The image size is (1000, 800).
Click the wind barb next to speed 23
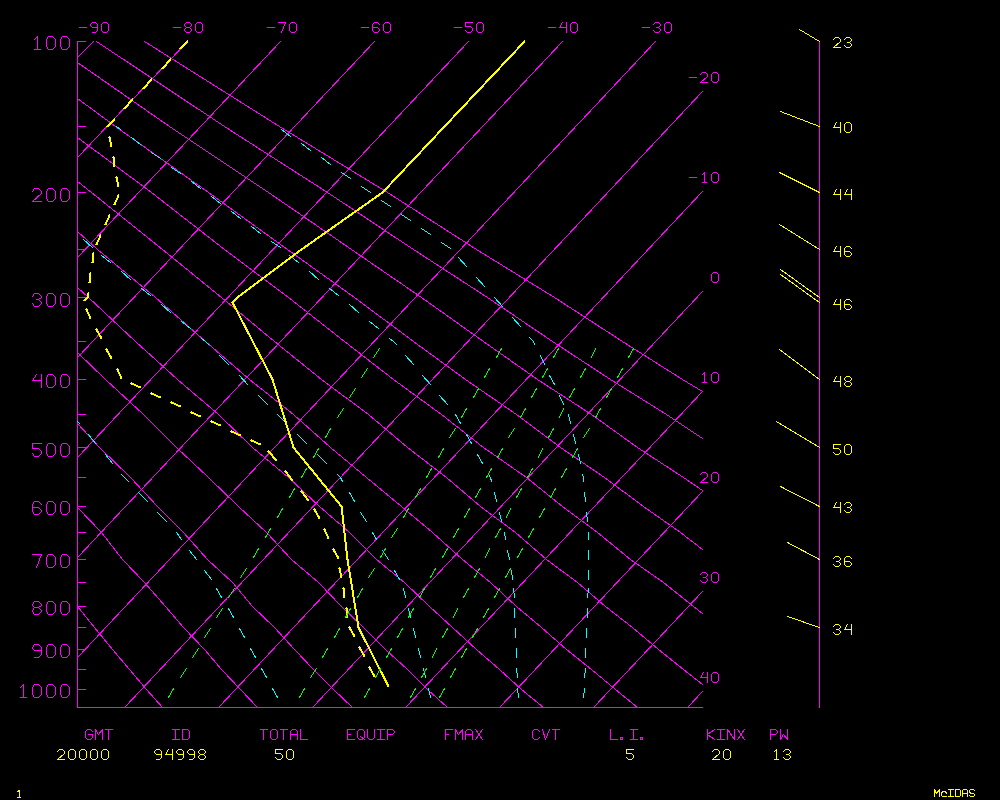pos(809,36)
